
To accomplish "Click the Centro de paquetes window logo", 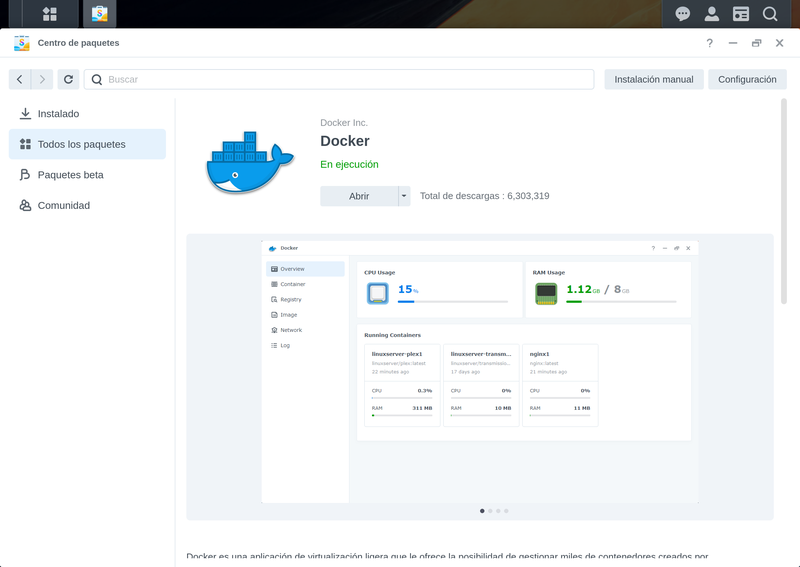I will (x=21, y=43).
